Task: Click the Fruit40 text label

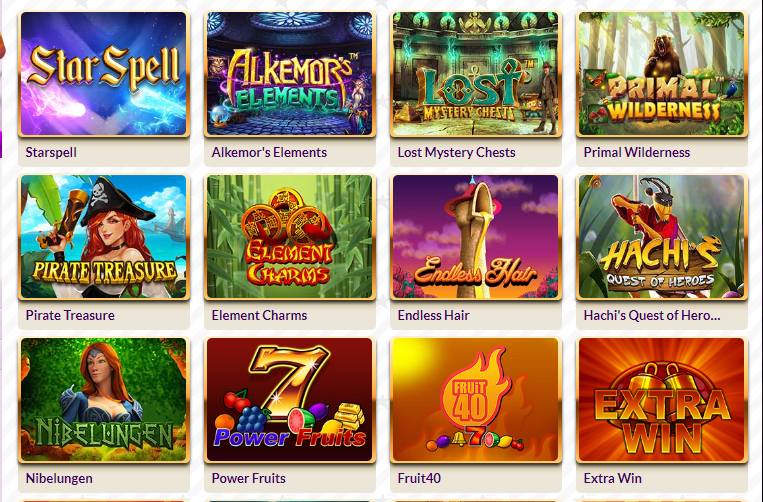Action: (x=419, y=478)
